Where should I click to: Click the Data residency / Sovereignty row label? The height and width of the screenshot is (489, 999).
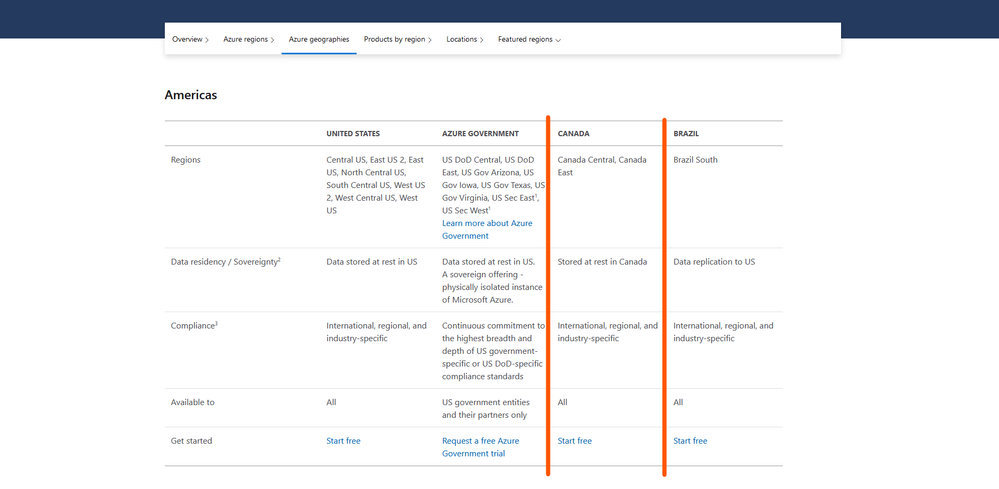(226, 262)
